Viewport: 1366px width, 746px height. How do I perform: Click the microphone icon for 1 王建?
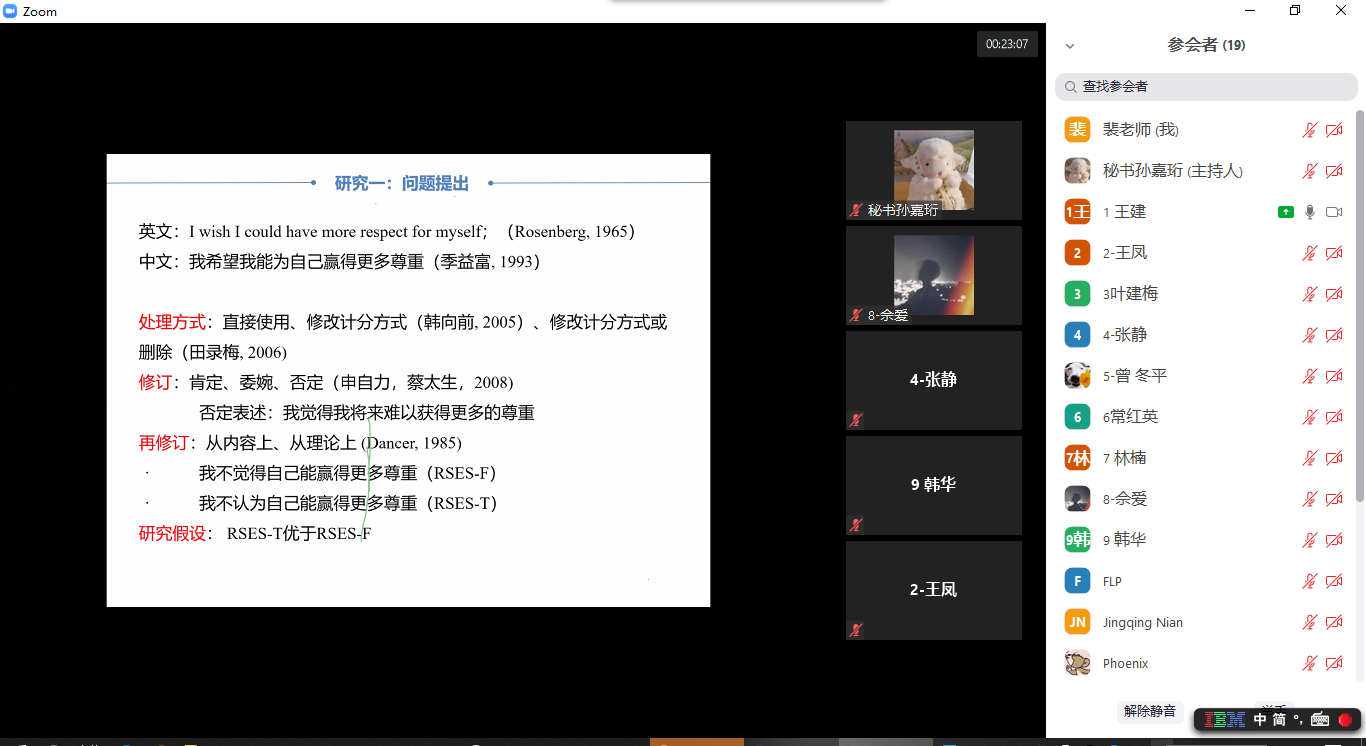click(1310, 212)
